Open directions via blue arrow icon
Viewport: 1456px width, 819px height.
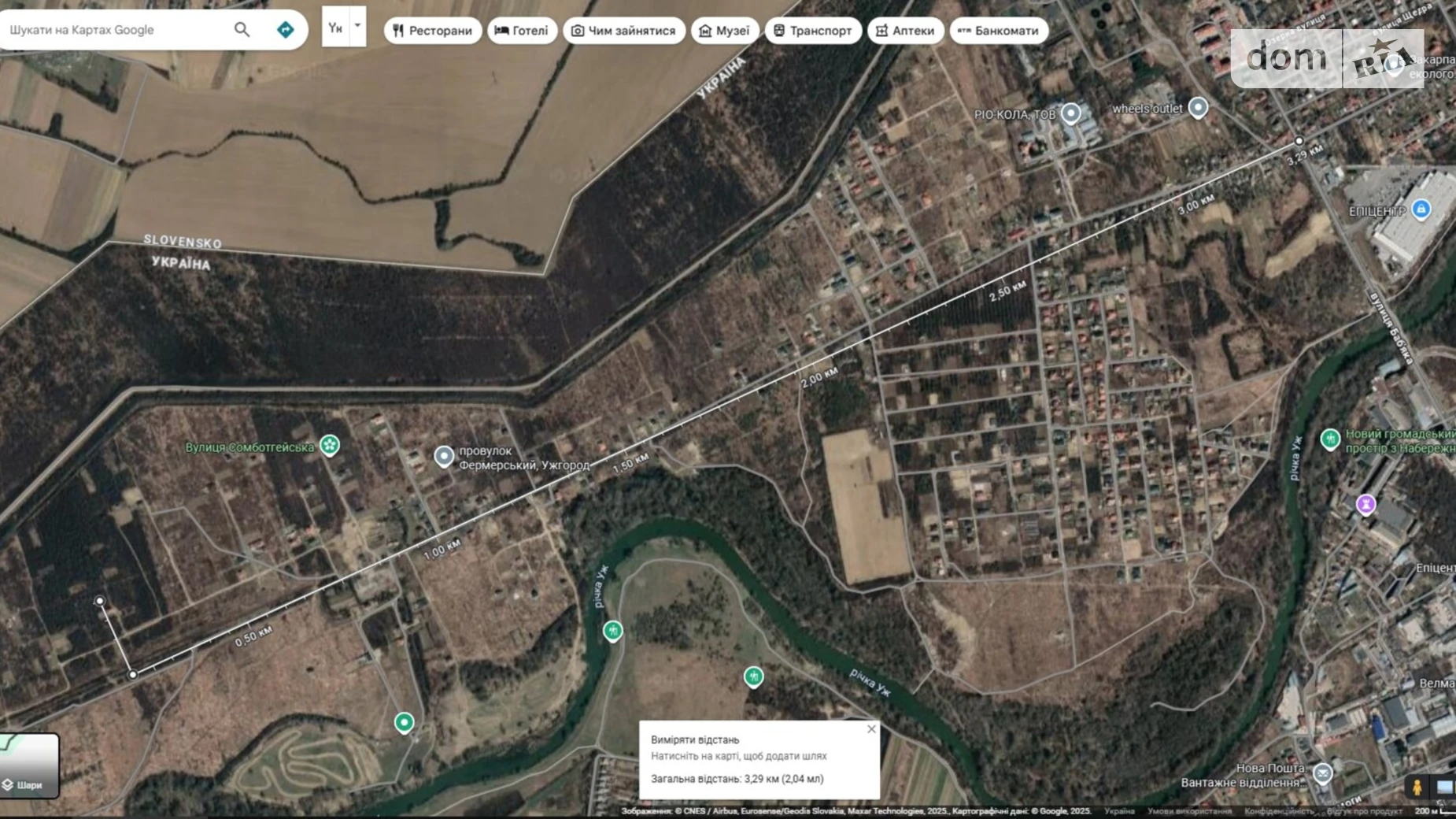[x=285, y=30]
